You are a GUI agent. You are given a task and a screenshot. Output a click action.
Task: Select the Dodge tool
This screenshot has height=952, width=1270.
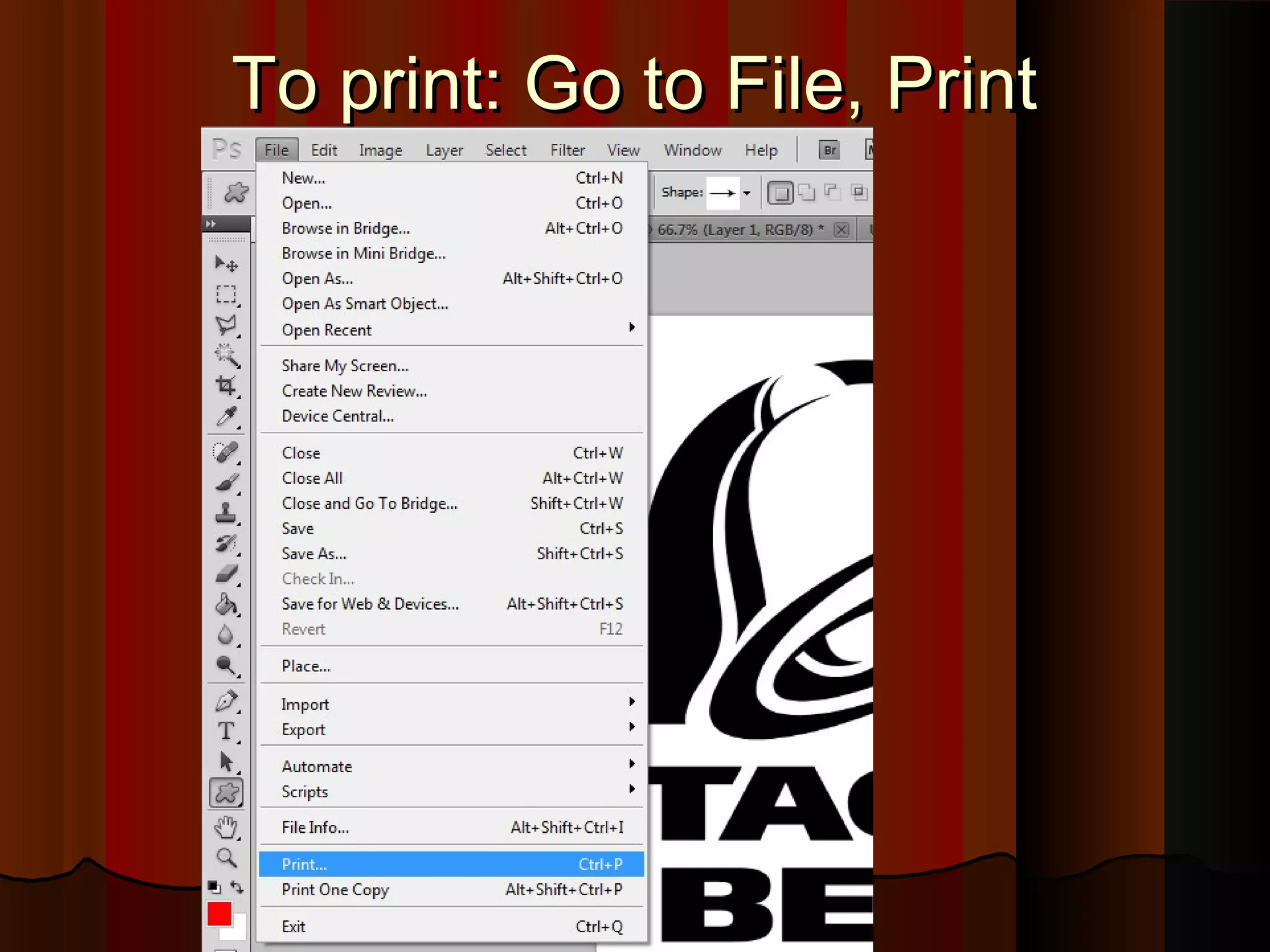pos(226,665)
